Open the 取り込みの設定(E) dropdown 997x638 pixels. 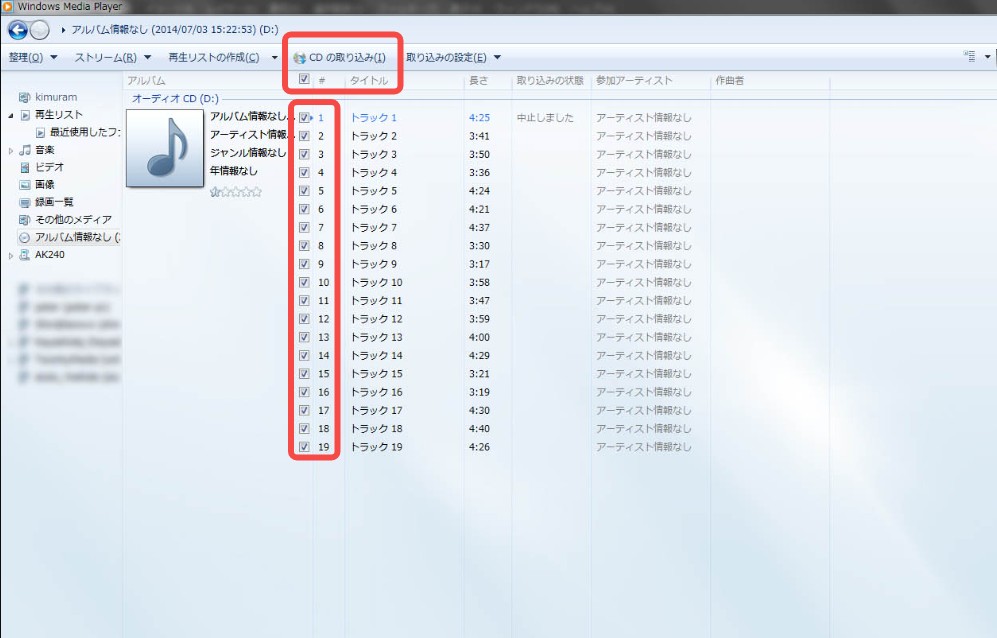point(453,57)
